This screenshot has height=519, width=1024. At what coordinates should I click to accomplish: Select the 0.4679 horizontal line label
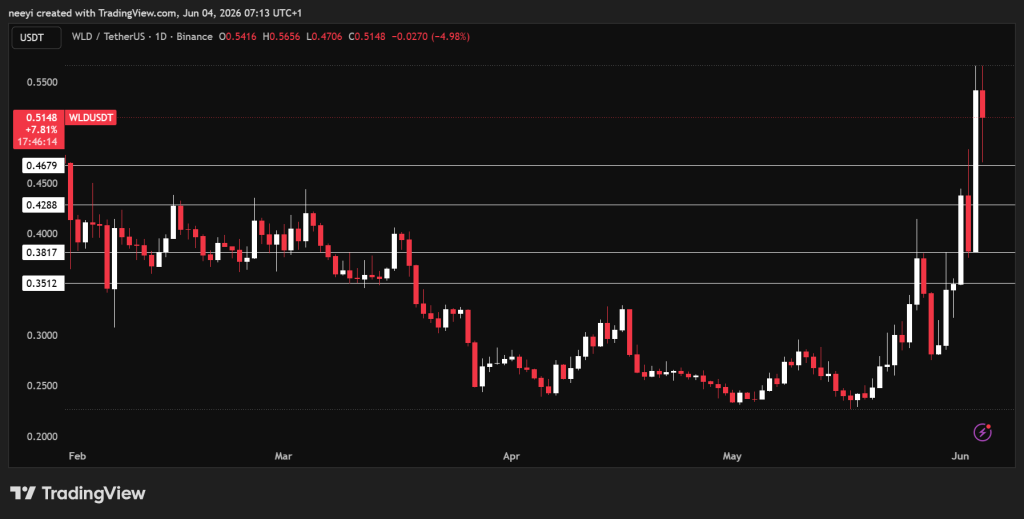43,166
